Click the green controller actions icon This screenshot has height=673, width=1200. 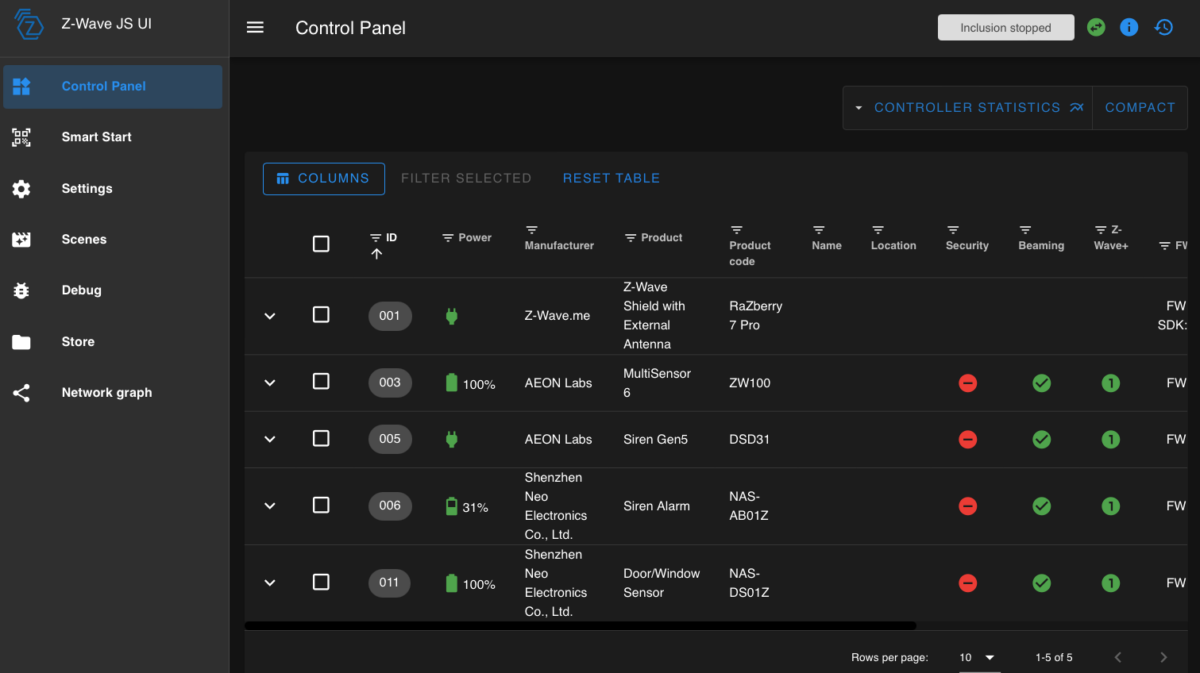pos(1096,28)
